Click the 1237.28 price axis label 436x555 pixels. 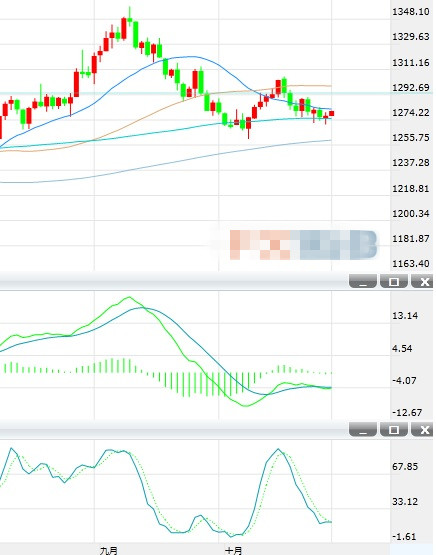coord(411,163)
